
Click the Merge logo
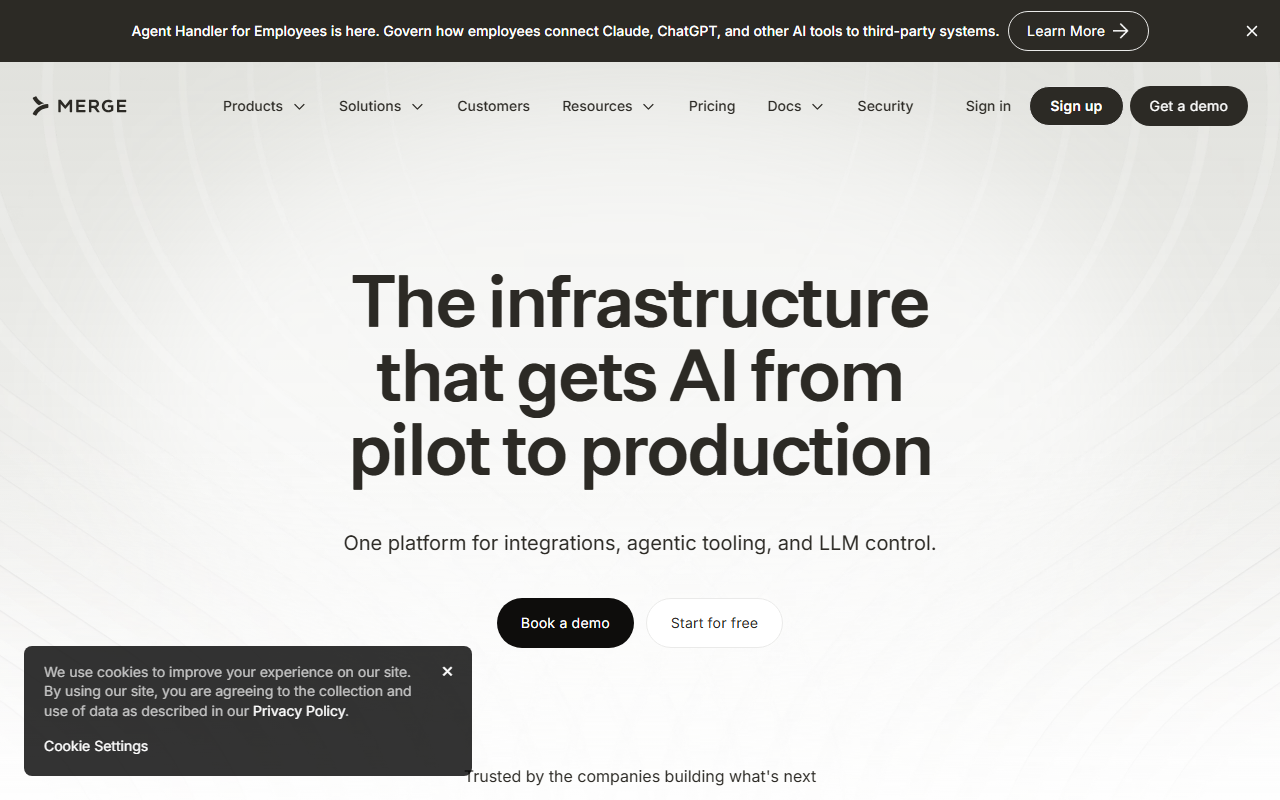tap(79, 106)
